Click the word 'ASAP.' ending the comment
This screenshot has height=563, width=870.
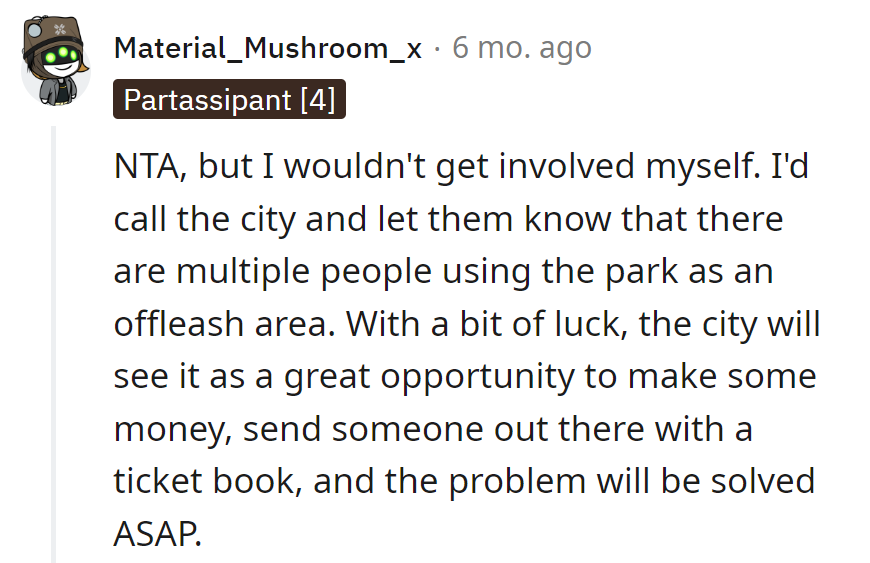click(158, 533)
